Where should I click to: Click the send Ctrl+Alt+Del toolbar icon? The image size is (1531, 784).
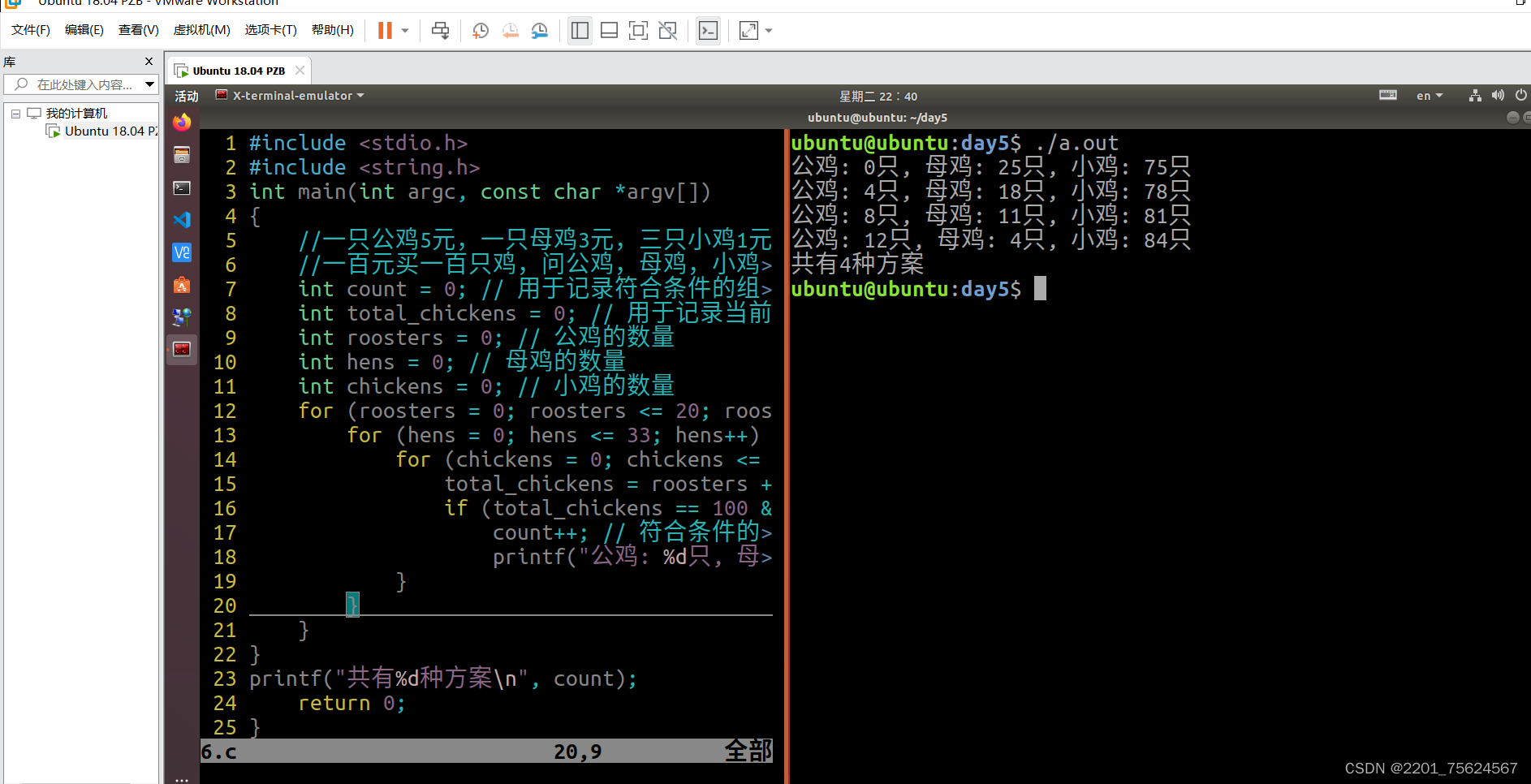point(441,31)
